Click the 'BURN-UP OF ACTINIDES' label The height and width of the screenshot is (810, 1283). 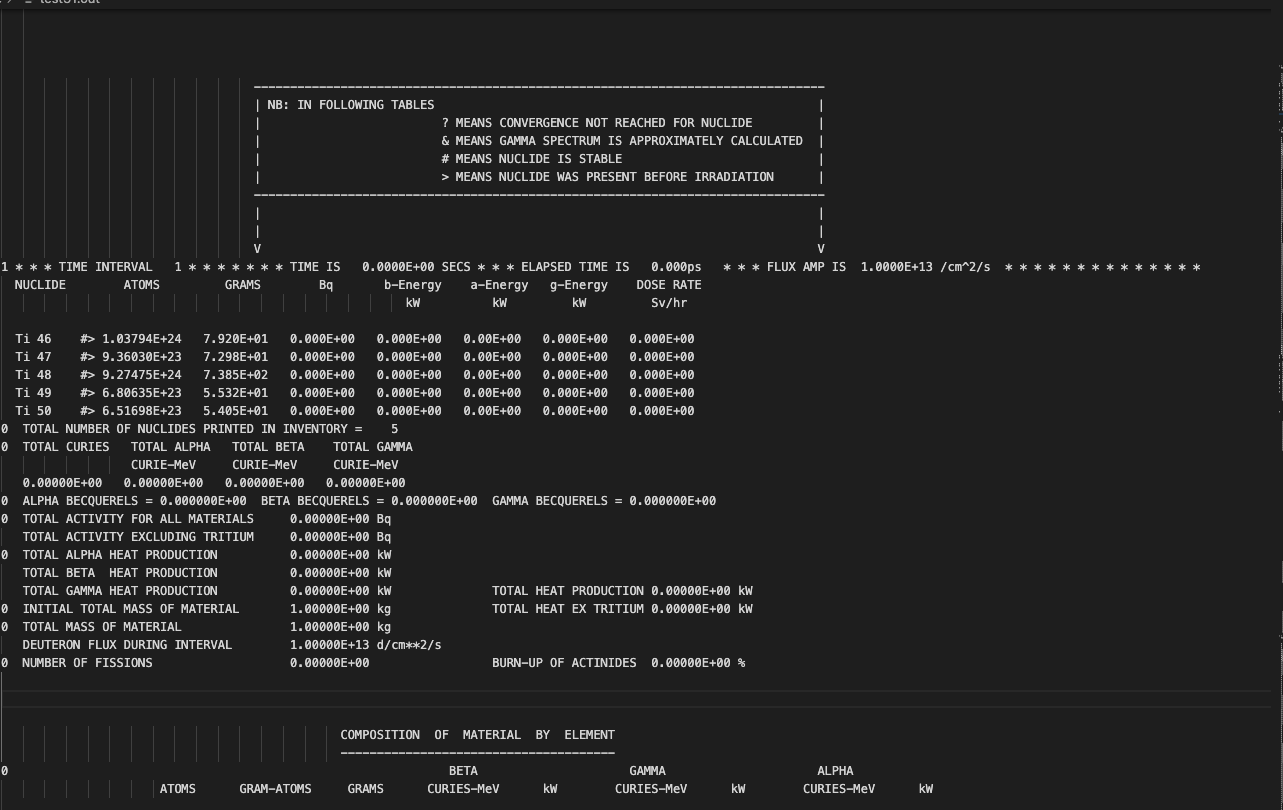[564, 663]
